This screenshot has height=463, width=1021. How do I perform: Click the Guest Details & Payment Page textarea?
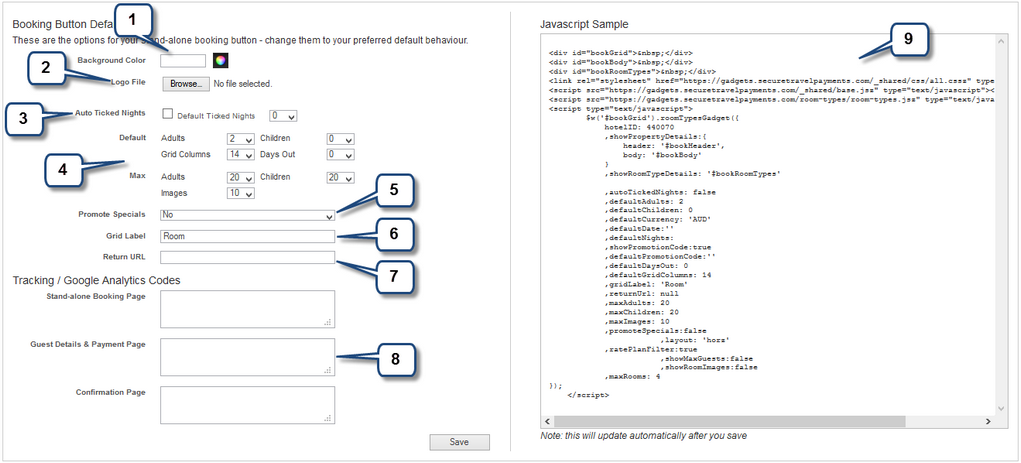point(247,357)
